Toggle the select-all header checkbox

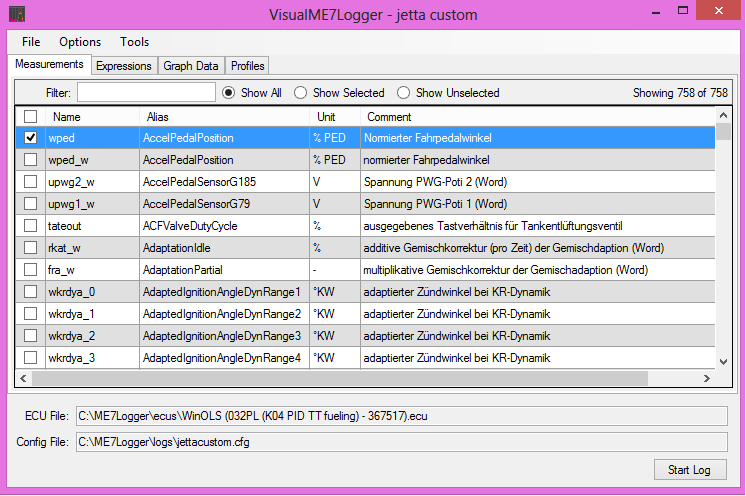point(30,117)
